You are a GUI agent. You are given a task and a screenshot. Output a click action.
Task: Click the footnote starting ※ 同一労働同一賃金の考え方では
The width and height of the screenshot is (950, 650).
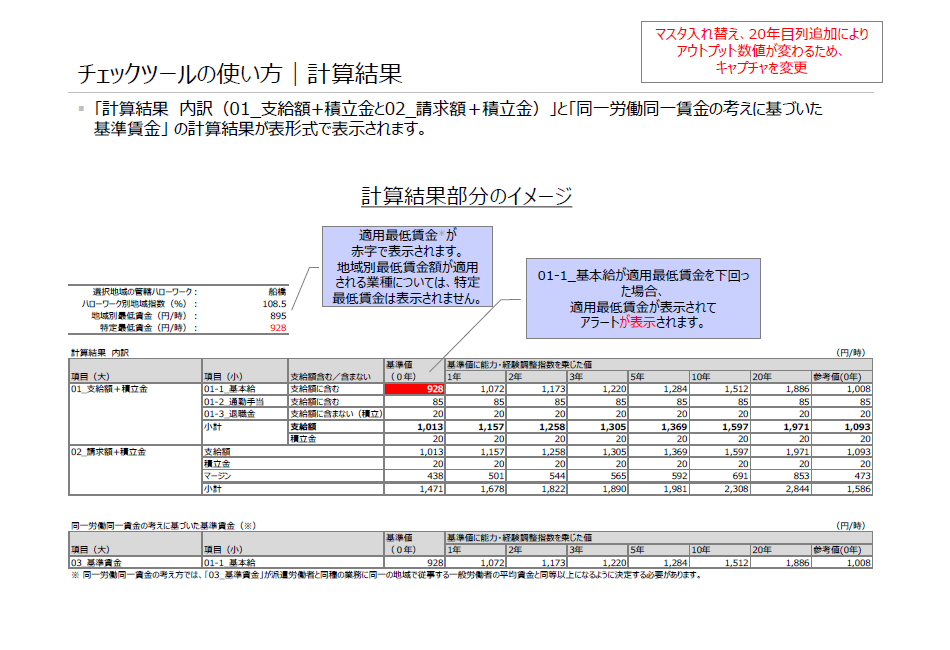[x=387, y=575]
